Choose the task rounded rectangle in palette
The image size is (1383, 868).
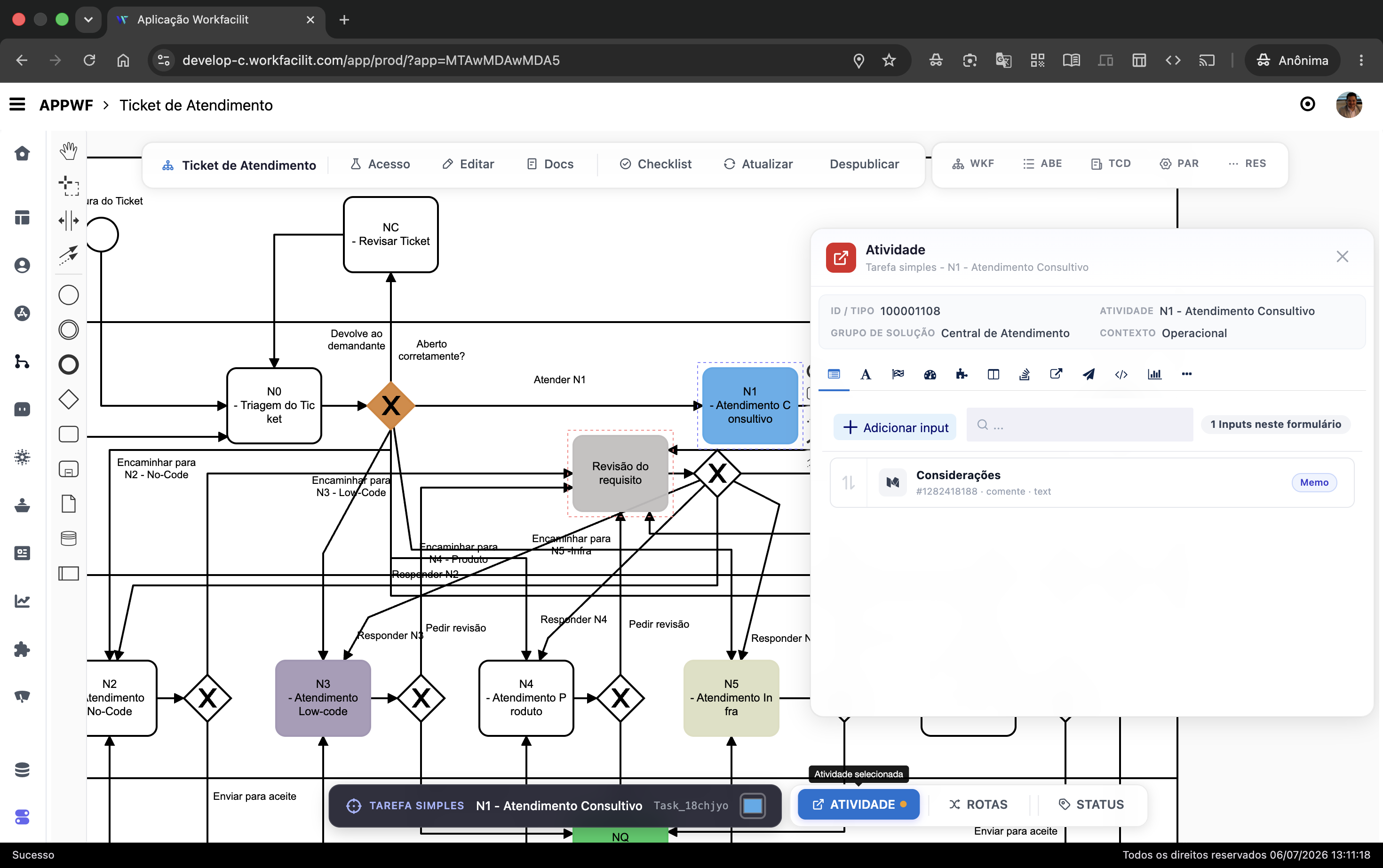click(x=68, y=434)
